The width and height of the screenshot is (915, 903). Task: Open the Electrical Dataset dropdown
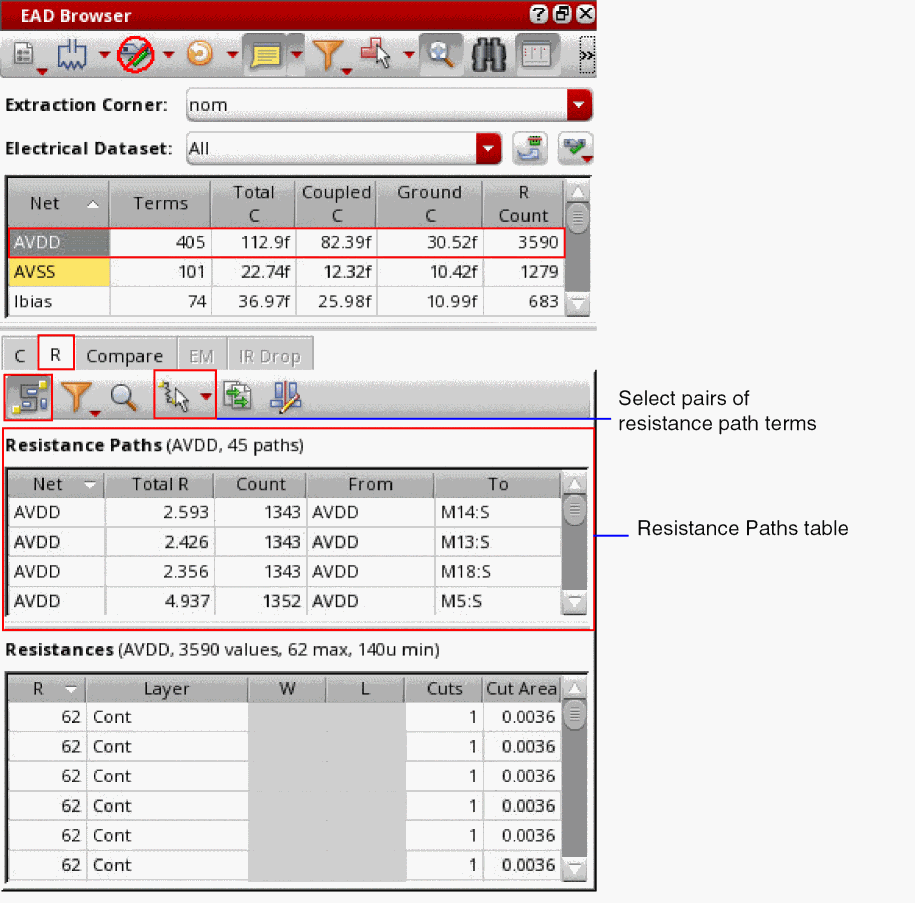pos(488,149)
